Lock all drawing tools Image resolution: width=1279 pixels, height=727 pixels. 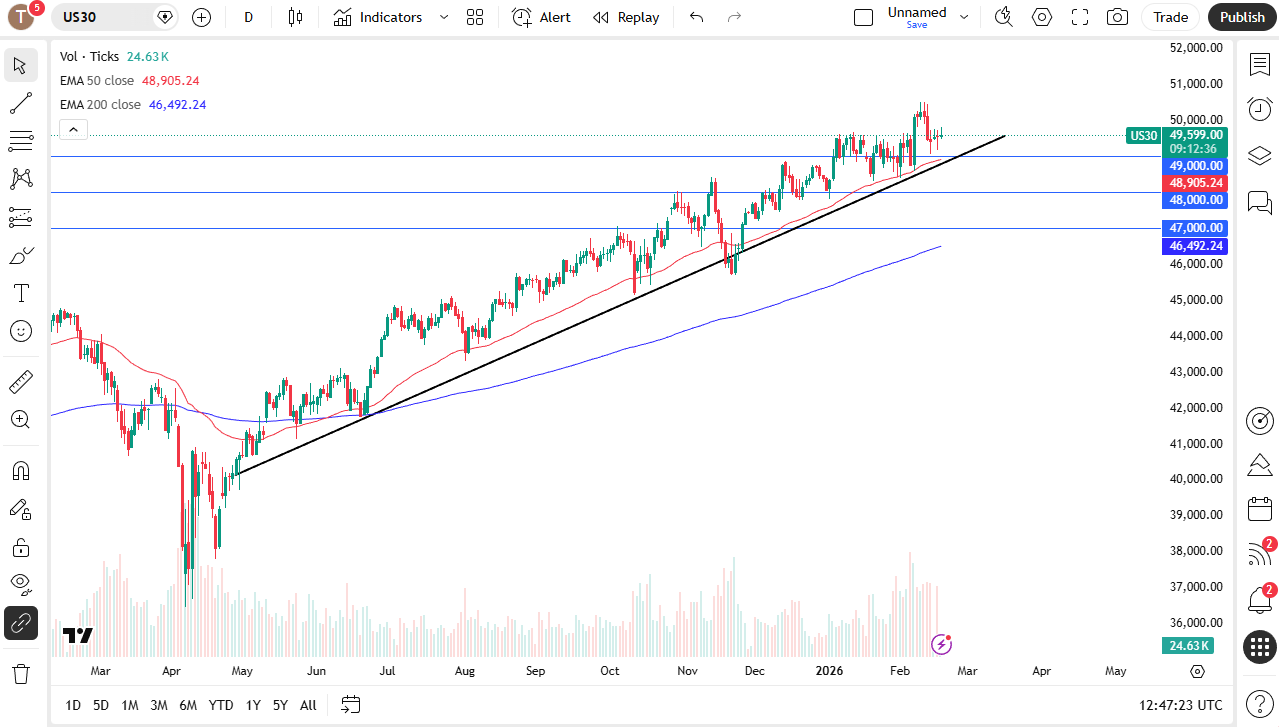[x=20, y=547]
